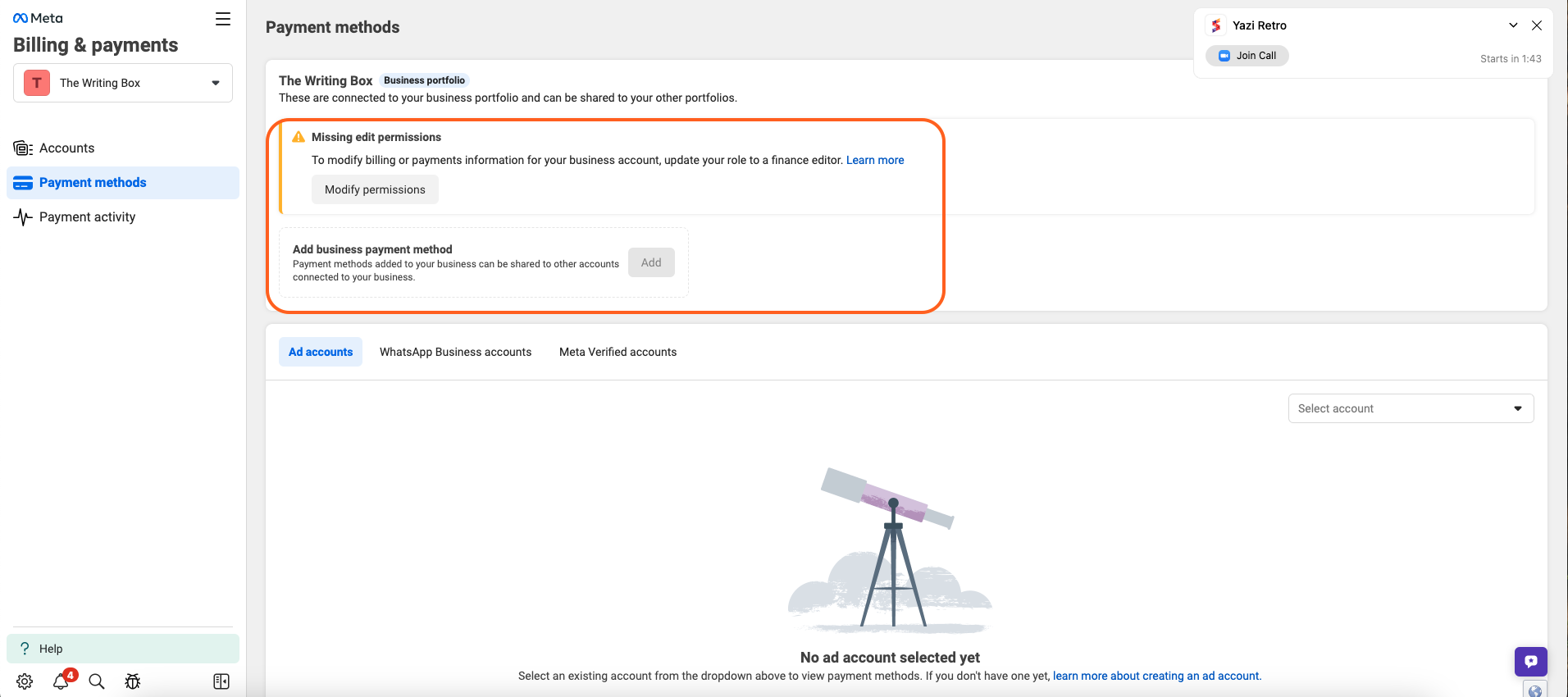Open settings gear in bottom toolbar
This screenshot has width=1568, height=697.
(25, 681)
